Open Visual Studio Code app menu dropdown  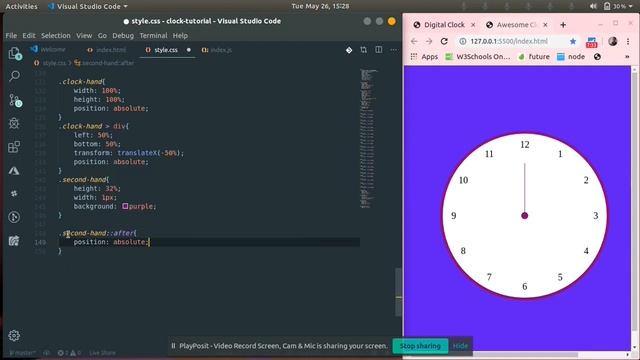pos(88,6)
